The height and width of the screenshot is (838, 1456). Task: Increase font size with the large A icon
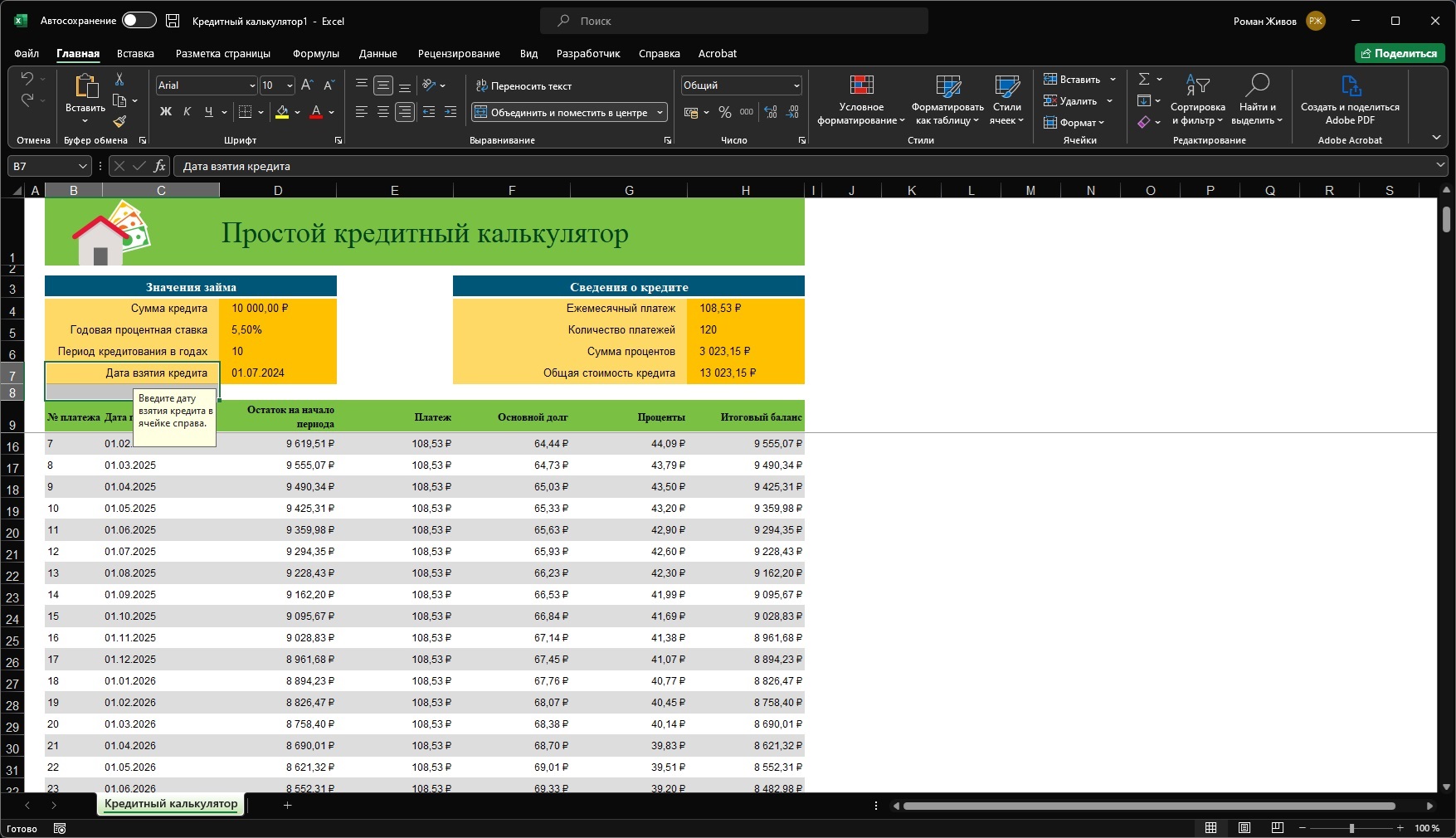pyautogui.click(x=307, y=85)
